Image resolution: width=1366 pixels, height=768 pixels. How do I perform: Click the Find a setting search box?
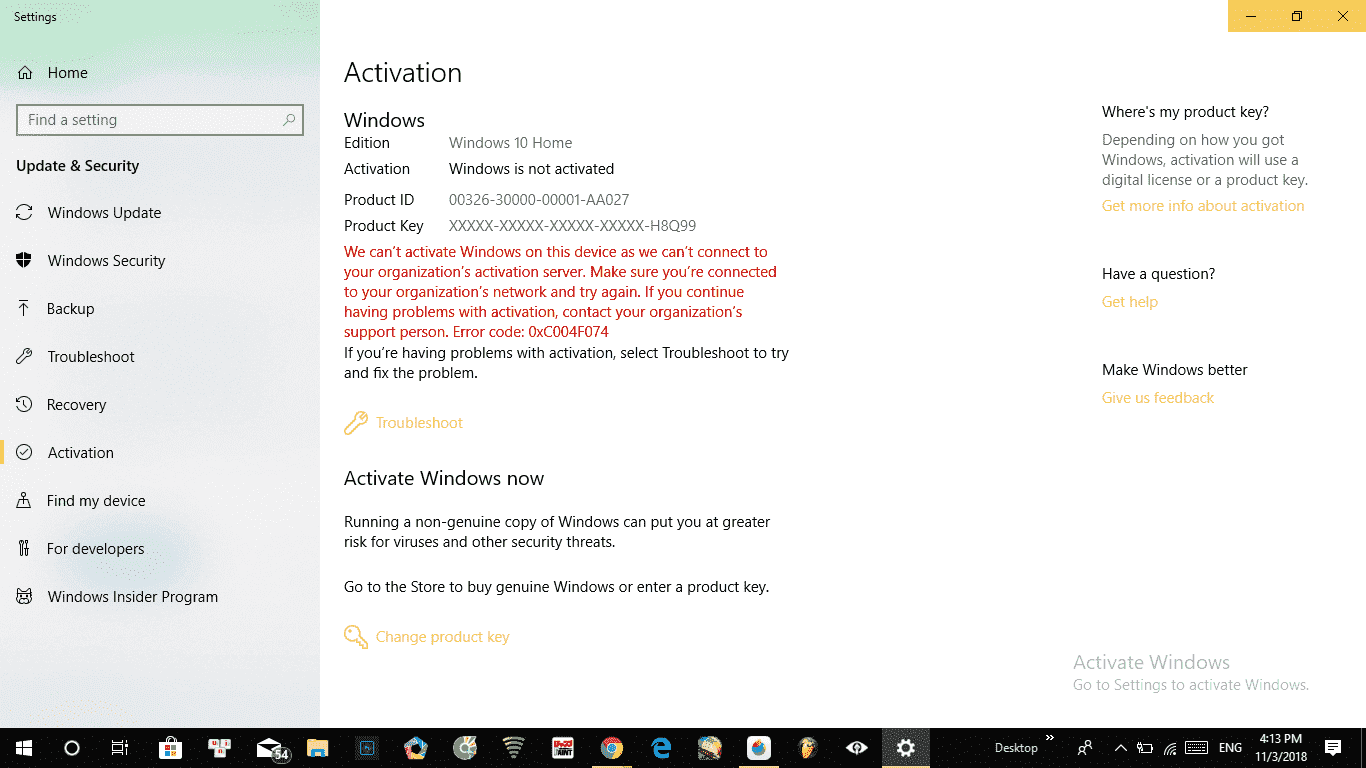160,120
